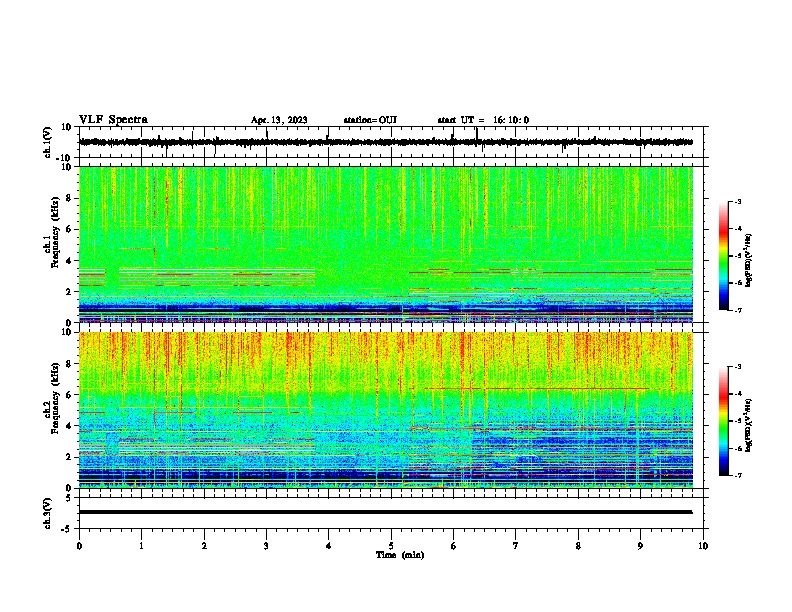Click the 'VLF Spectra' title text
Image resolution: width=792 pixels, height=612 pixels.
(113, 120)
